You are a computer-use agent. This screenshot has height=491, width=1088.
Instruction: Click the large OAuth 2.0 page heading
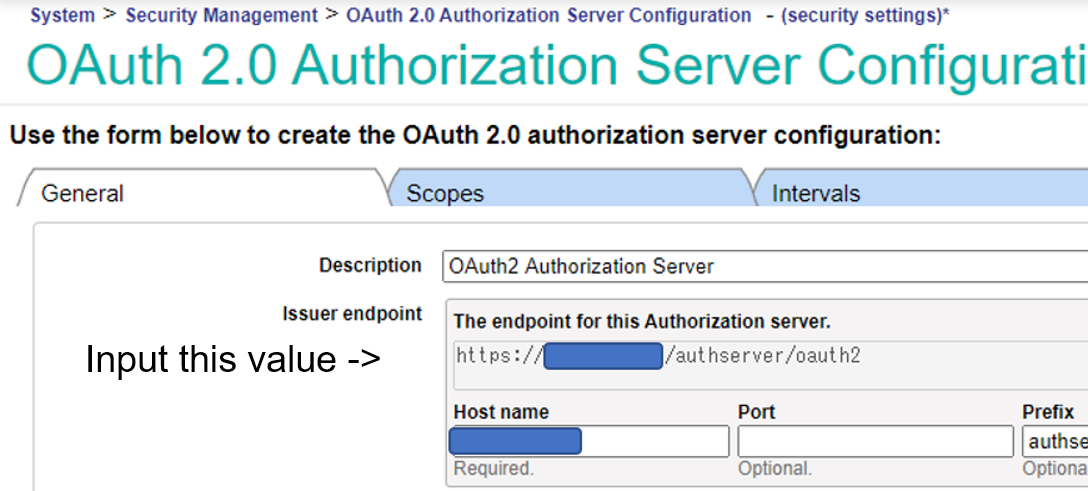tap(556, 65)
